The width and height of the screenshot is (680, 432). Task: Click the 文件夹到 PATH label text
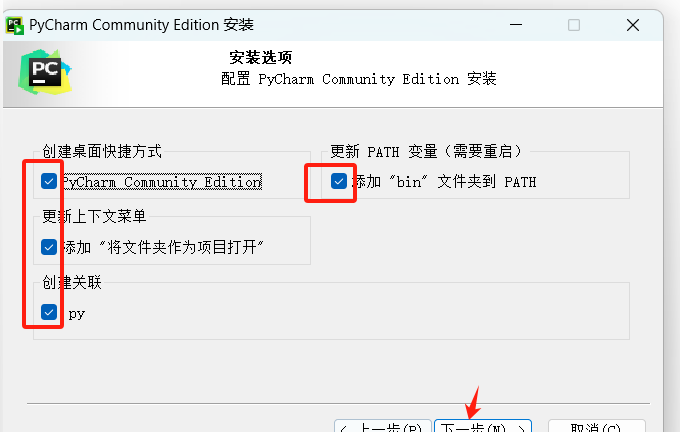pos(487,182)
